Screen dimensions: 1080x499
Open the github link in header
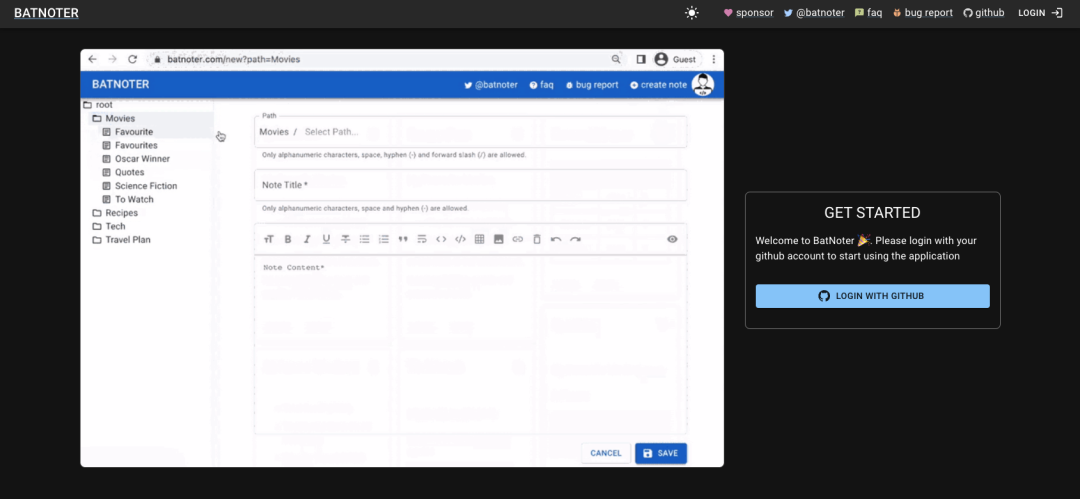point(984,12)
